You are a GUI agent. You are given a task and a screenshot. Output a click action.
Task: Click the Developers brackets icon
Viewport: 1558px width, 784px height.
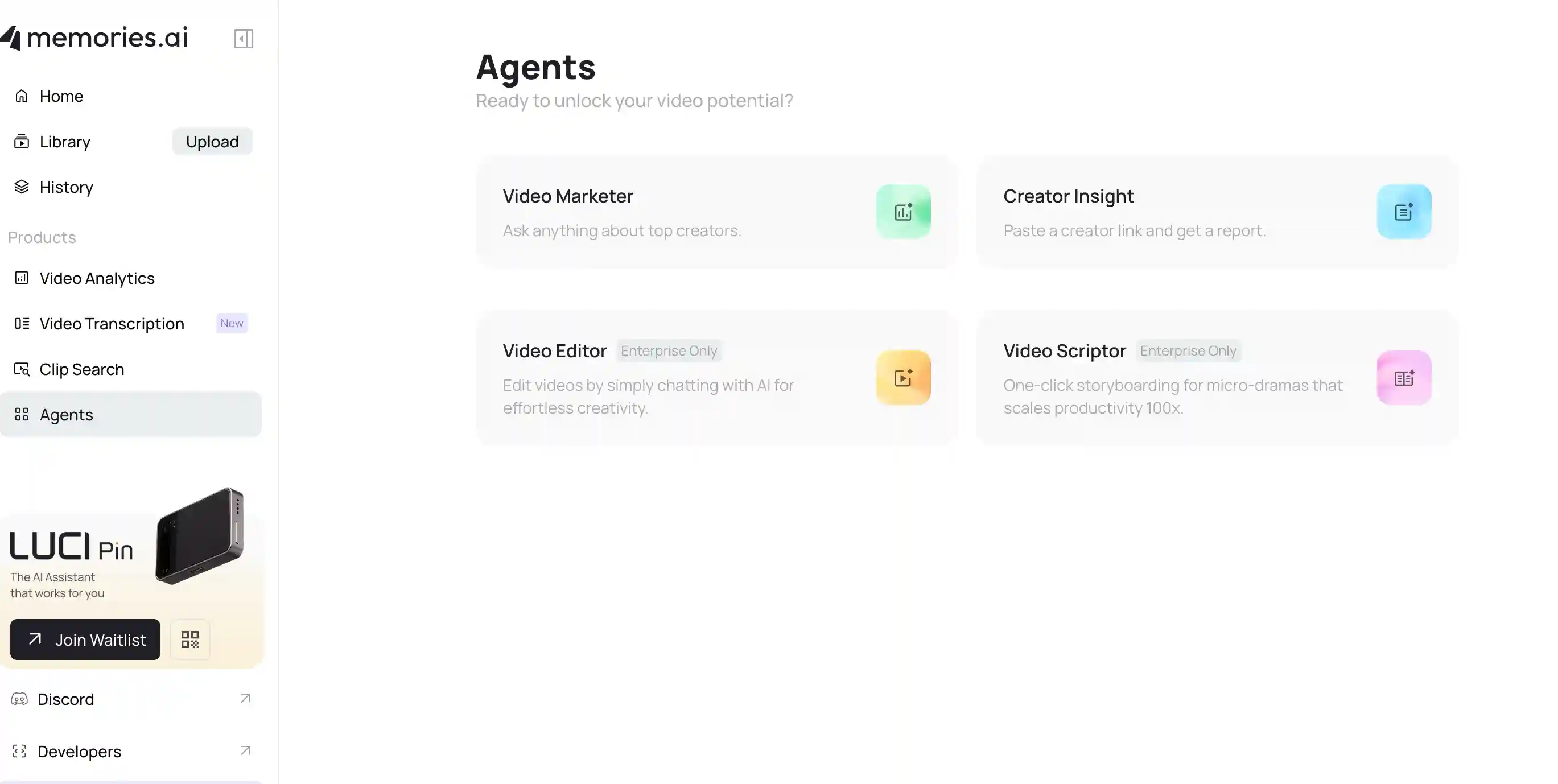(19, 751)
